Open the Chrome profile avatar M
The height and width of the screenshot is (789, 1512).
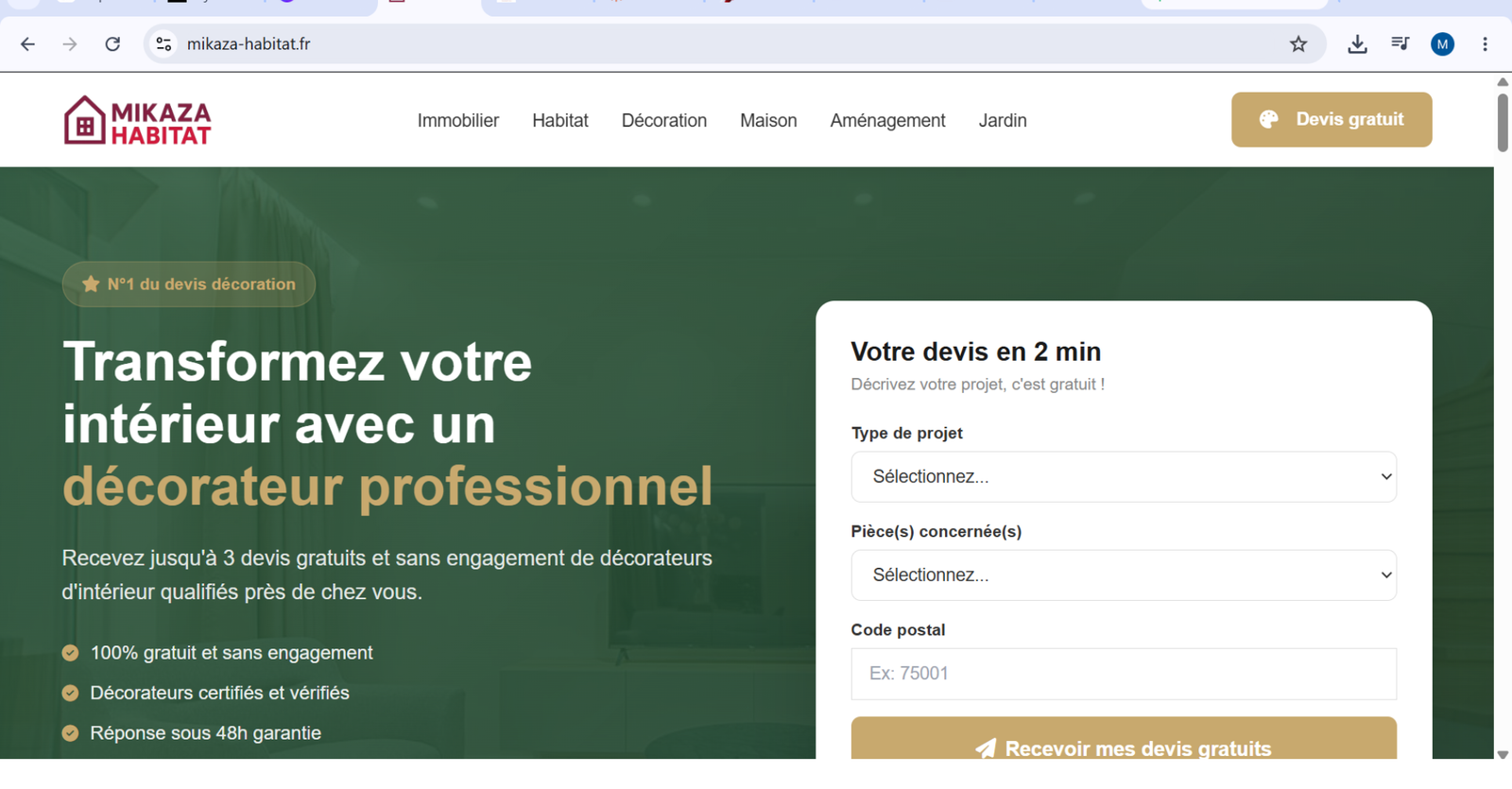1442,44
